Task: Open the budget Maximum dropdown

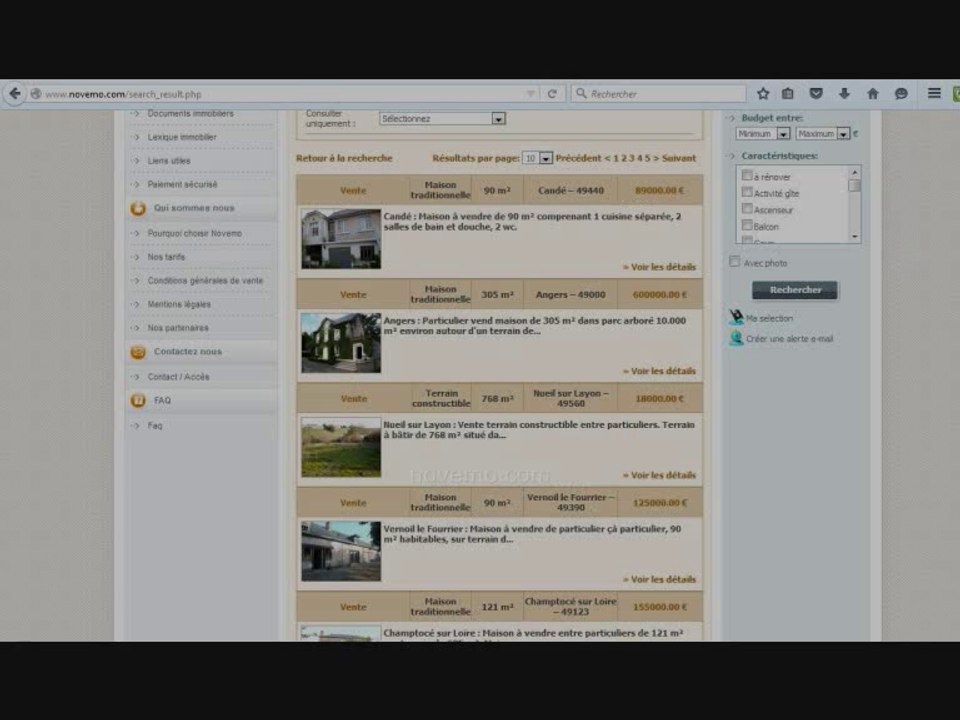Action: (823, 133)
